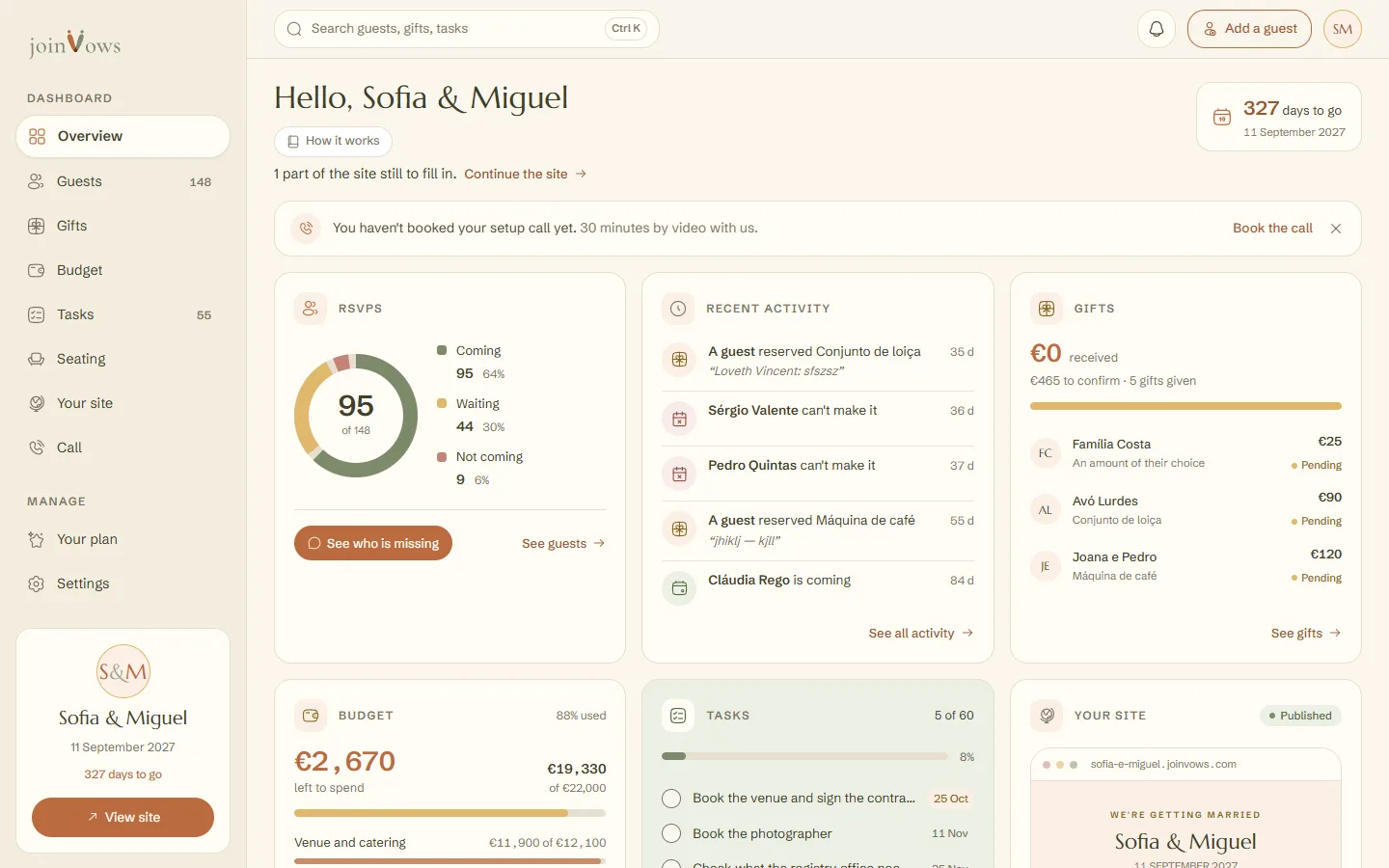This screenshot has height=868, width=1389.
Task: Open Call in sidebar
Action: [x=123, y=448]
